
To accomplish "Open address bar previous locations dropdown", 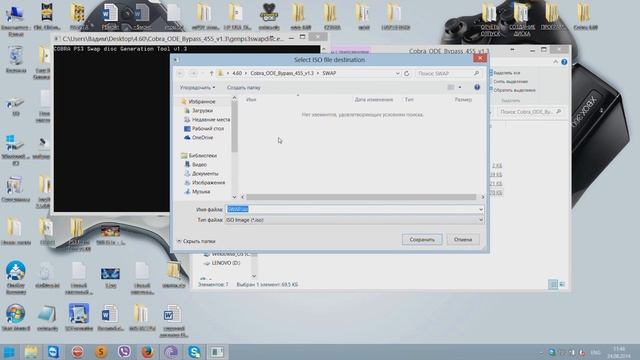I will (x=397, y=73).
